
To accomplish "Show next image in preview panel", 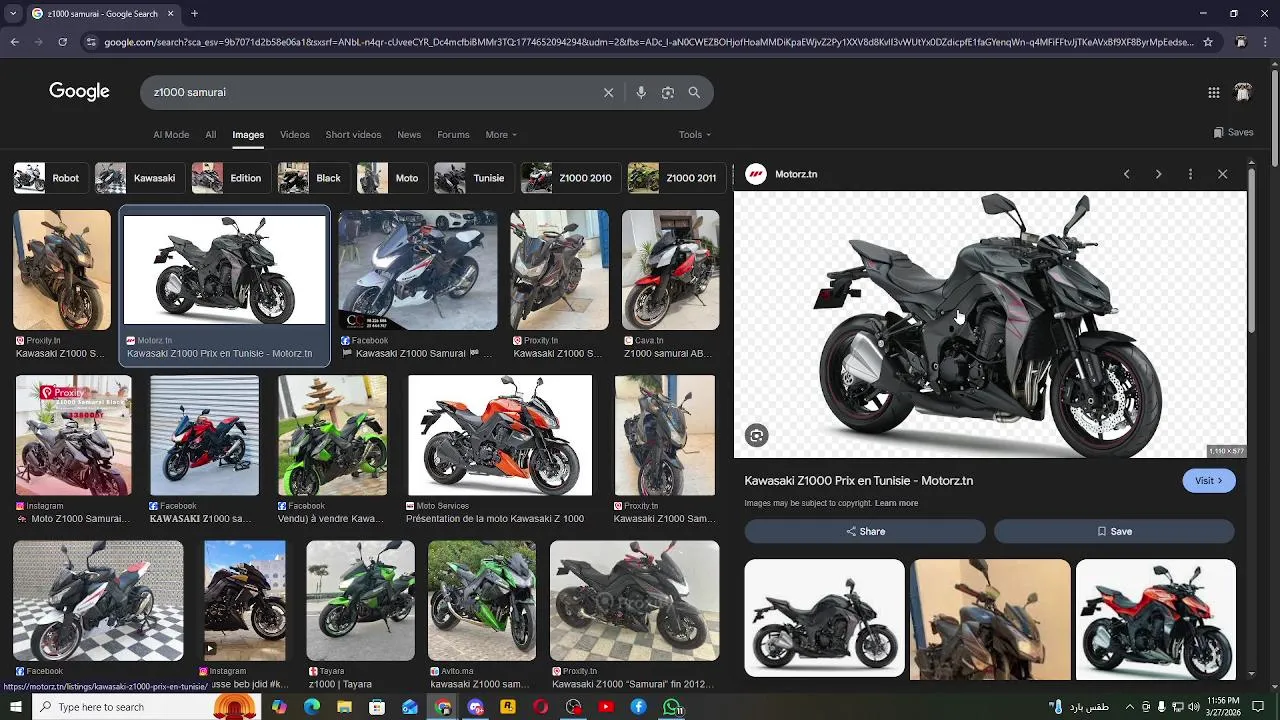I will point(1159,174).
